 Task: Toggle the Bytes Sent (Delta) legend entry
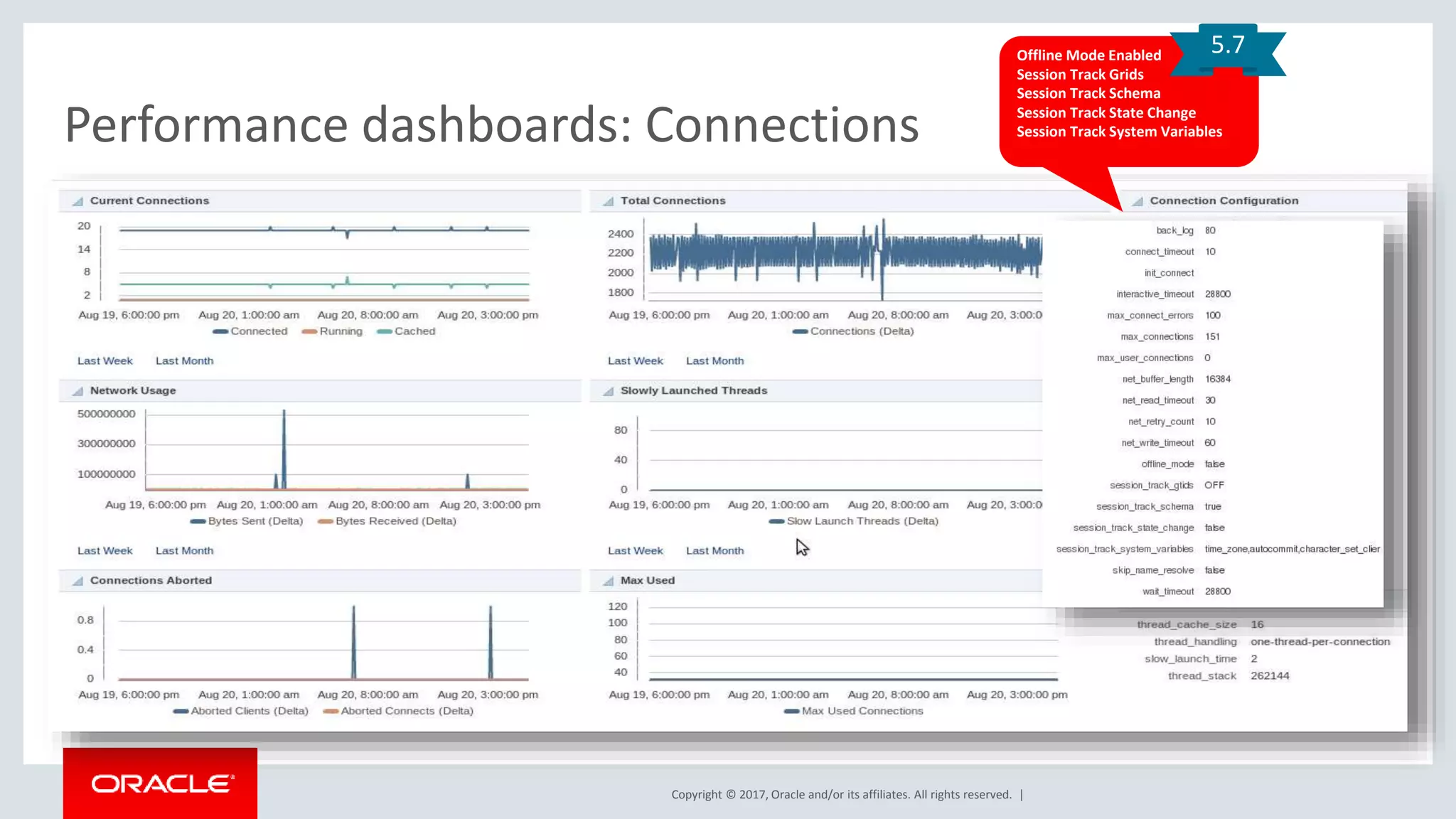coord(247,521)
